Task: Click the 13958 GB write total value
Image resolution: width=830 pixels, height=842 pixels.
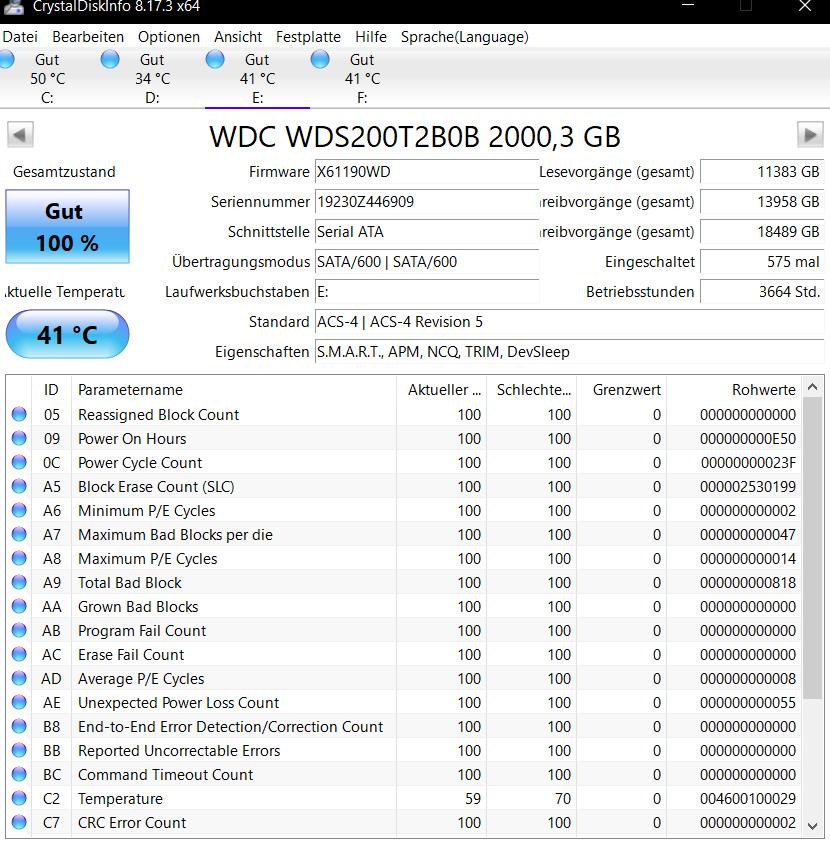Action: pyautogui.click(x=762, y=202)
